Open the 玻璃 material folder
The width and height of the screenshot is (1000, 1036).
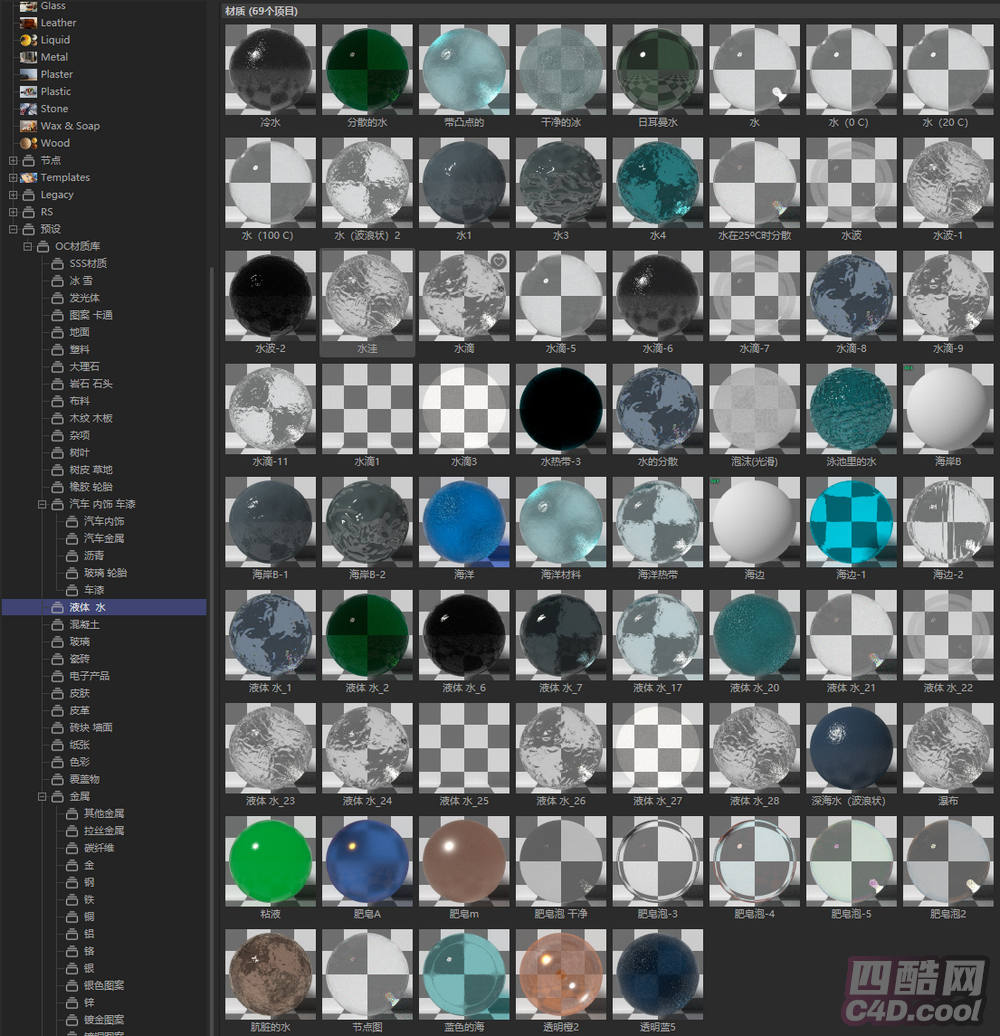(78, 642)
